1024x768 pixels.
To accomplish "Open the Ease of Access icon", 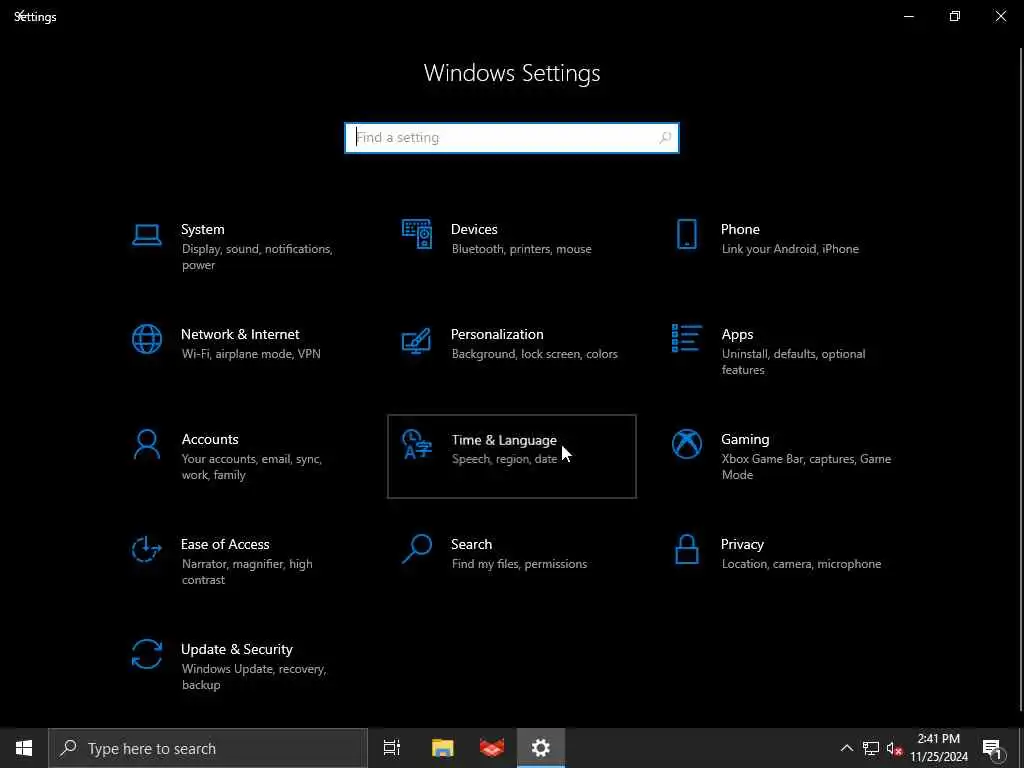I will tap(147, 549).
